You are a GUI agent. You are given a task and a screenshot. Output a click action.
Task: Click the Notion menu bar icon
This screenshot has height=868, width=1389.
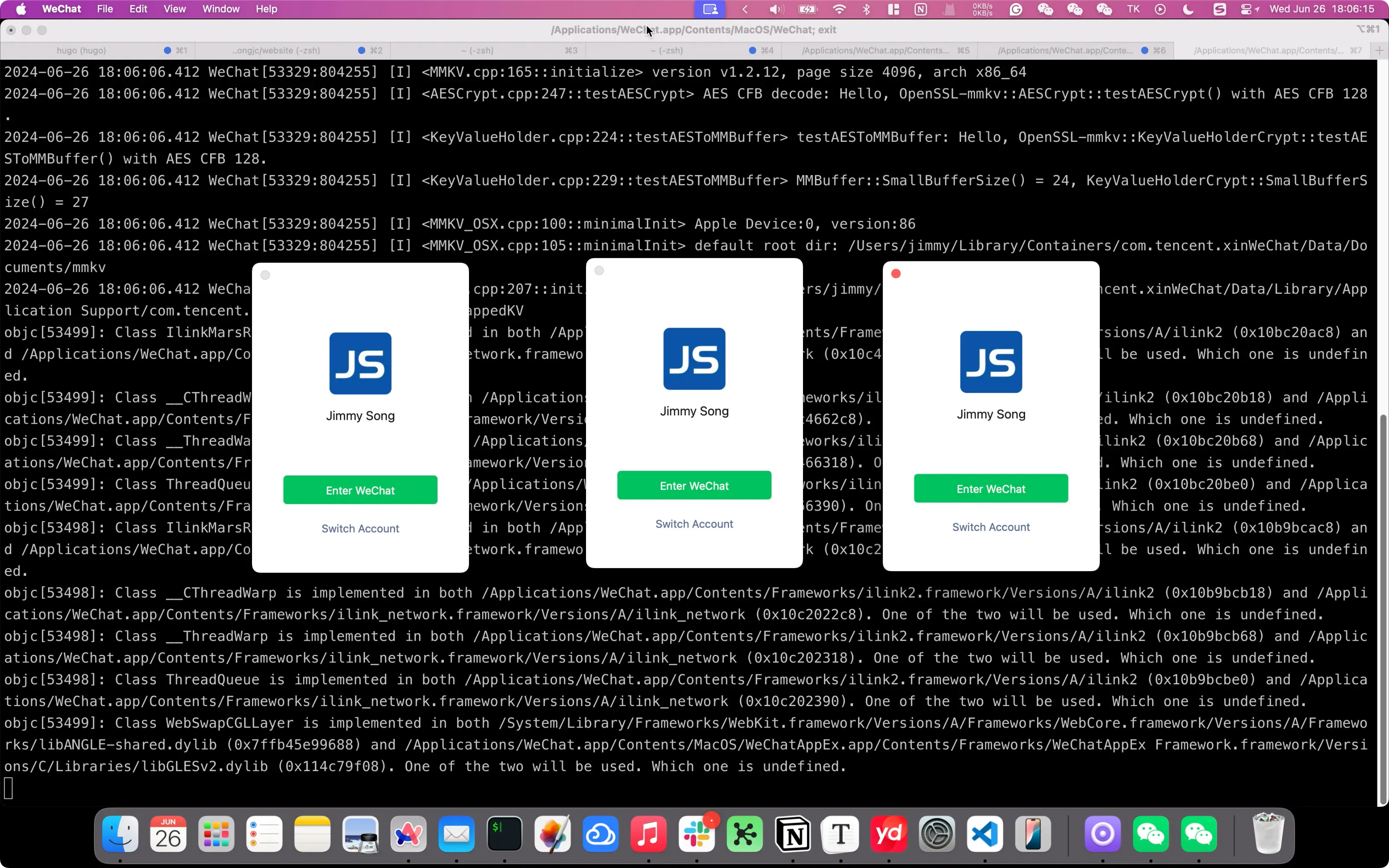[920, 9]
